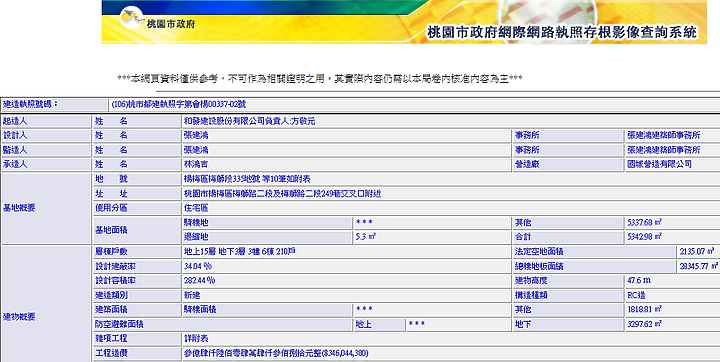This screenshot has width=720, height=362.
Task: Click the 282.44 % value
Action: coord(199,280)
